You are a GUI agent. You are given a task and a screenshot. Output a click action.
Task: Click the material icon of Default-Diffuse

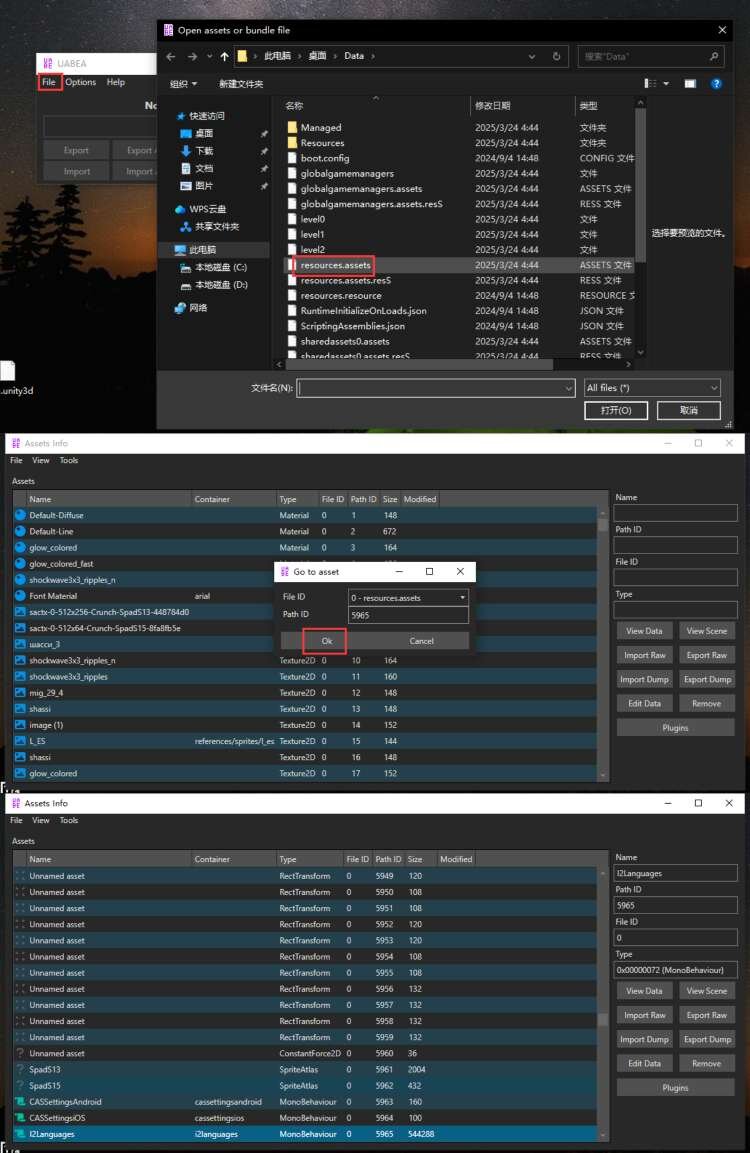click(21, 515)
